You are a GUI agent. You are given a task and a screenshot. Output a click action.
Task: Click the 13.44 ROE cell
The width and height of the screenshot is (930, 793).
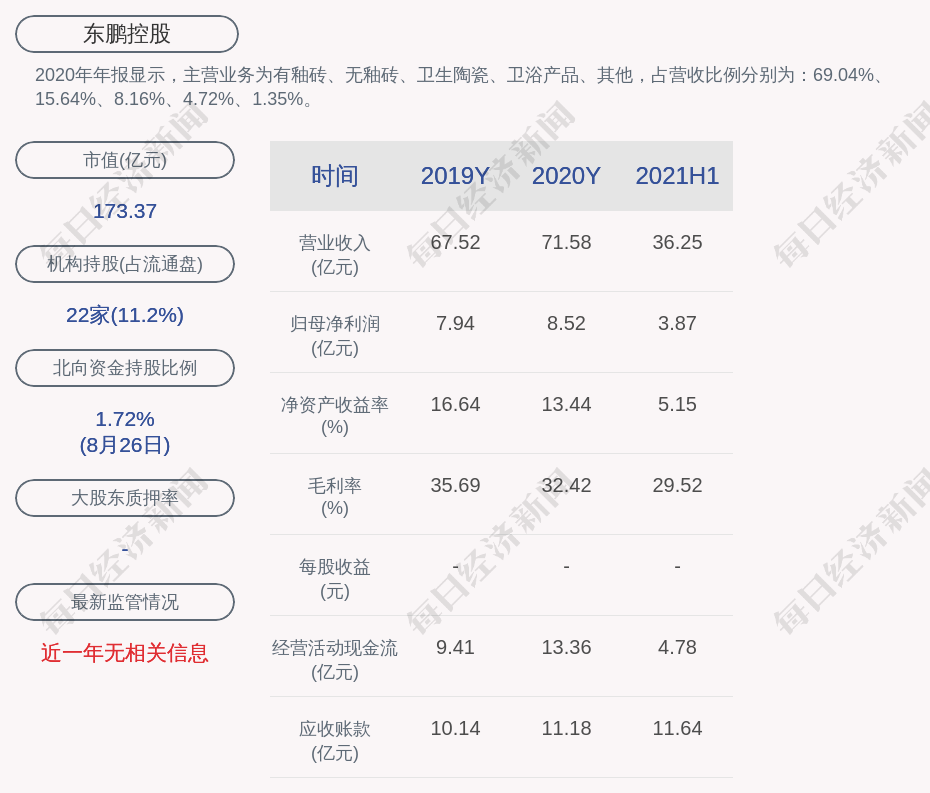pos(566,404)
